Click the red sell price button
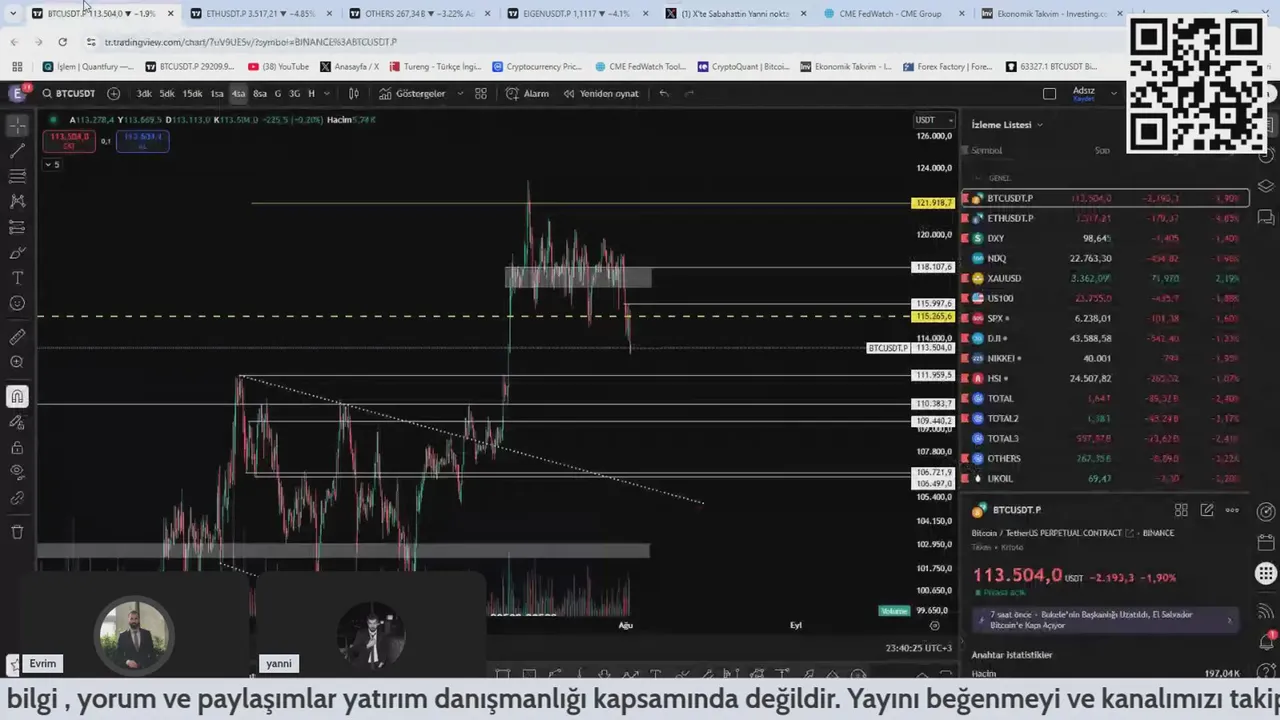This screenshot has height=720, width=1280. point(70,140)
